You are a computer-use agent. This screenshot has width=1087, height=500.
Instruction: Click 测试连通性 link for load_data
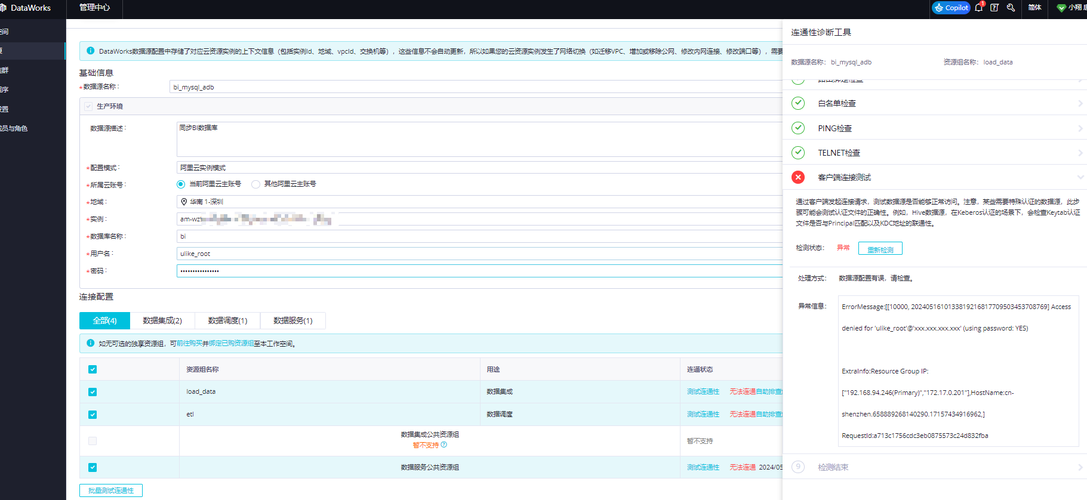click(703, 392)
